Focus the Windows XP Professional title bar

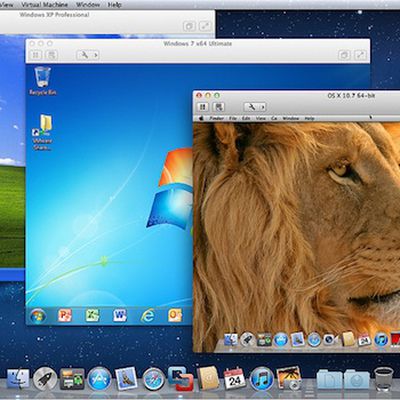pyautogui.click(x=54, y=15)
